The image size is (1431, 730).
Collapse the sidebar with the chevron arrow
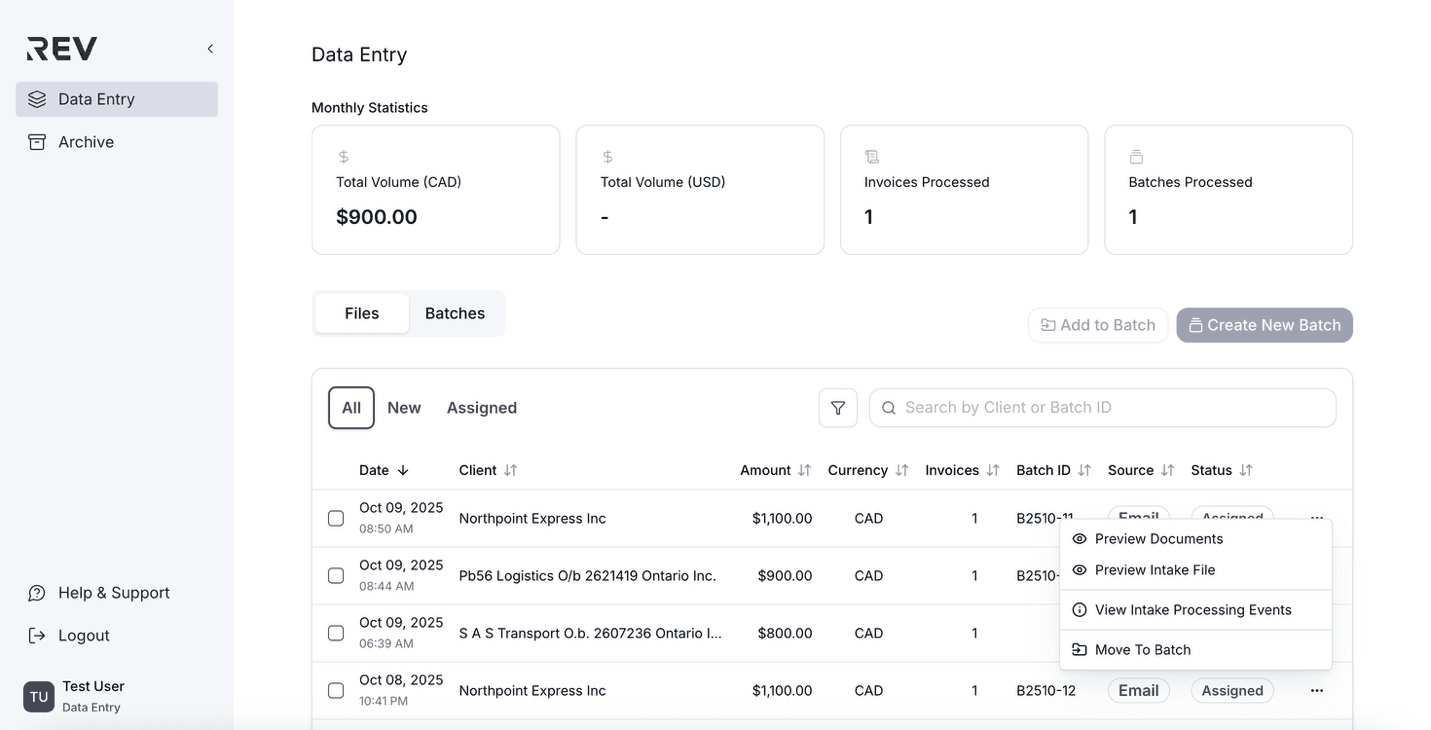tap(210, 49)
